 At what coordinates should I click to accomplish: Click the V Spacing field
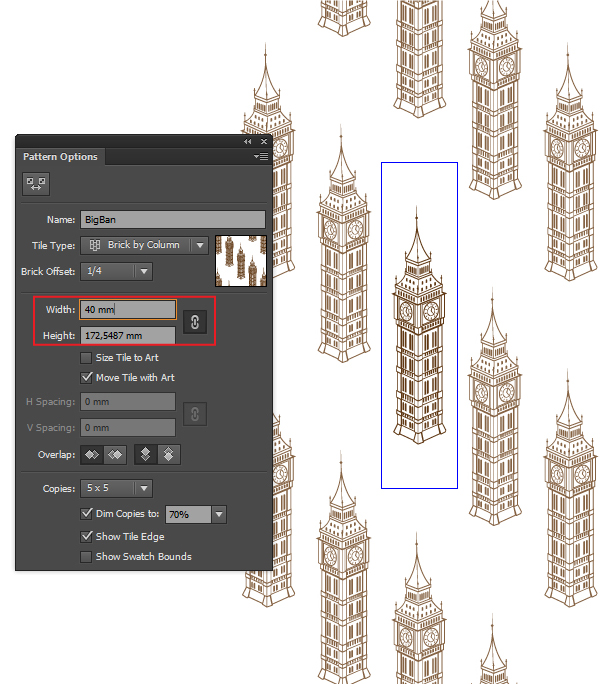[x=128, y=428]
